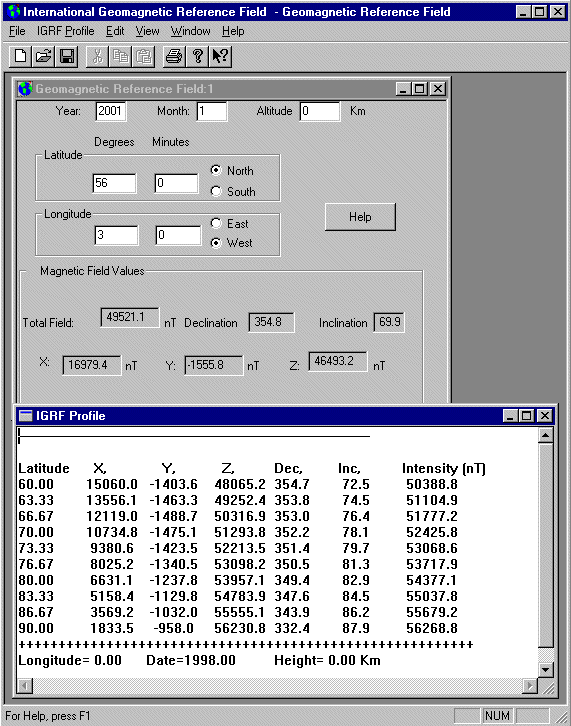This screenshot has height=726, width=571.
Task: Open the Window menu
Action: tap(190, 31)
